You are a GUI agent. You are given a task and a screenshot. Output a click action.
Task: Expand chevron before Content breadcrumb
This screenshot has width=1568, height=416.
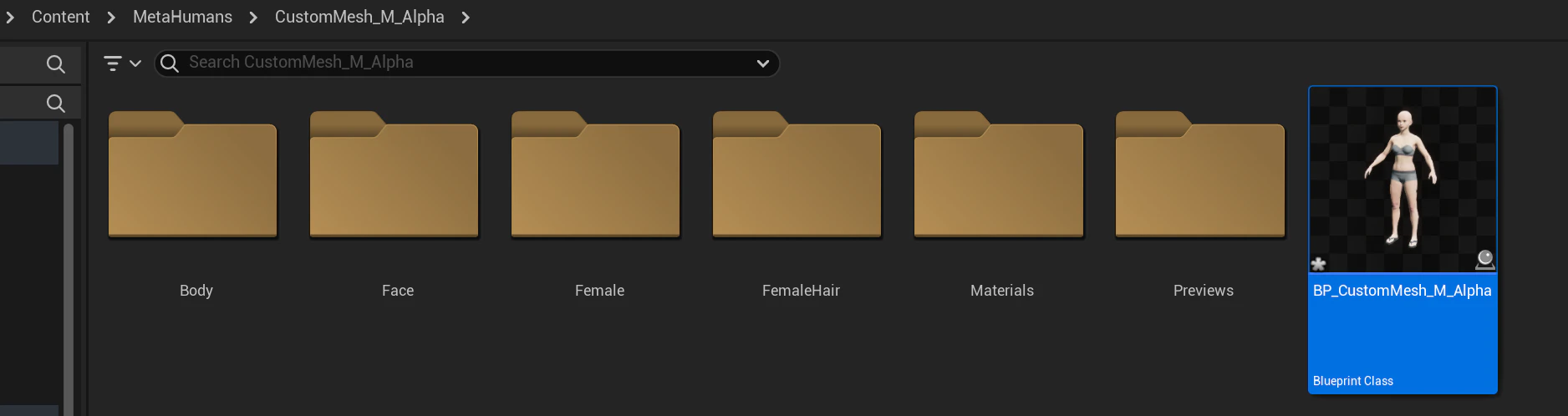(x=10, y=18)
